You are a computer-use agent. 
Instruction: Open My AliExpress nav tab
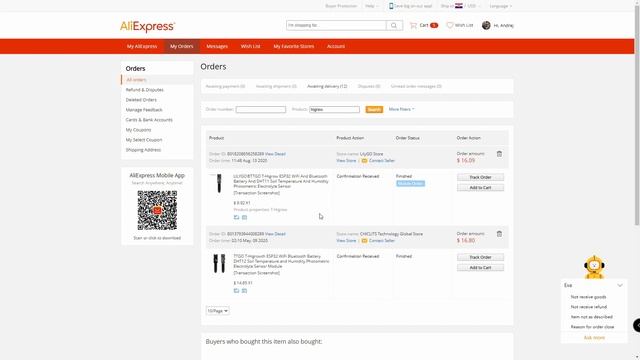tap(142, 47)
